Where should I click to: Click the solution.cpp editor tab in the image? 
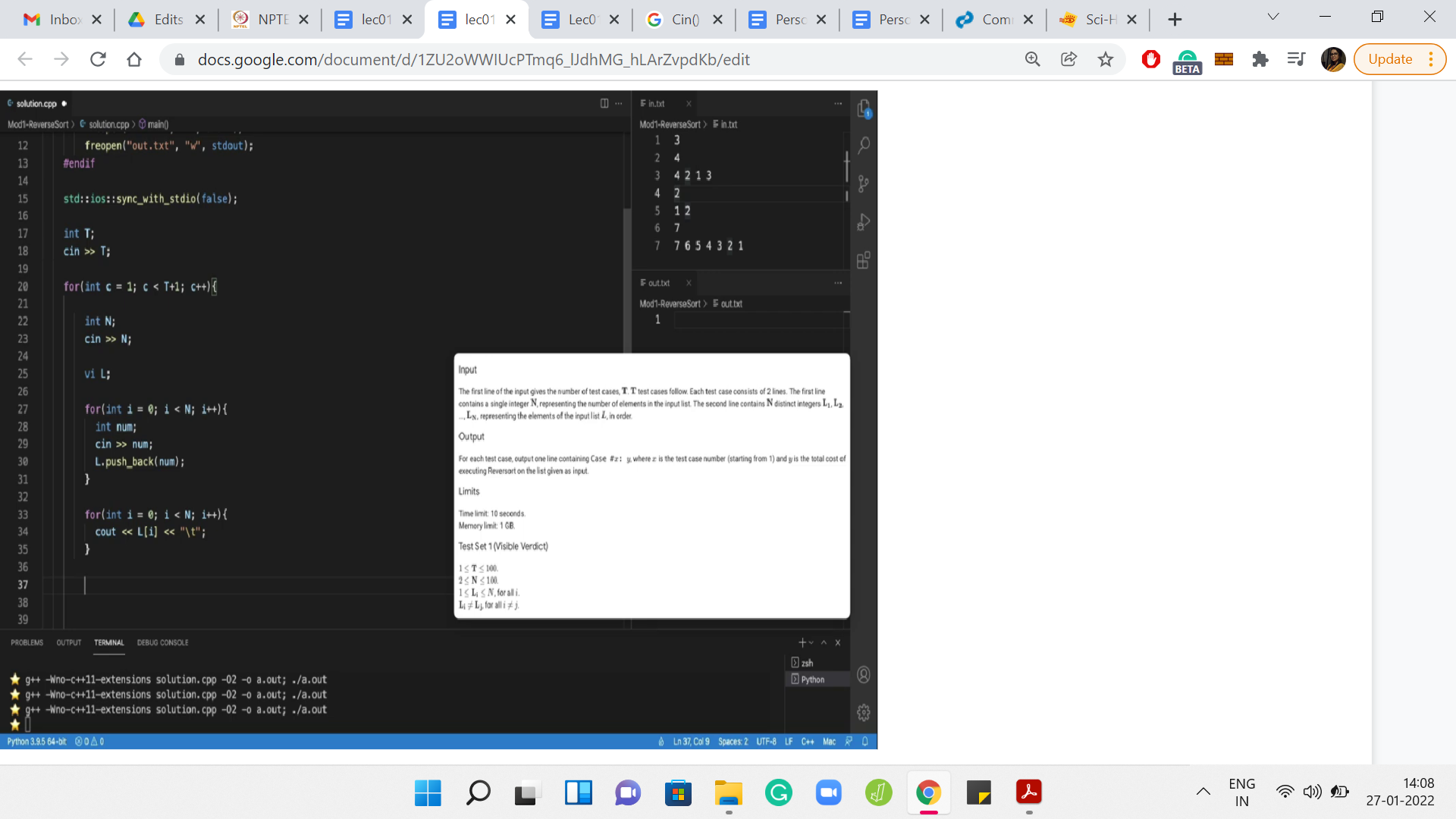pyautogui.click(x=36, y=103)
